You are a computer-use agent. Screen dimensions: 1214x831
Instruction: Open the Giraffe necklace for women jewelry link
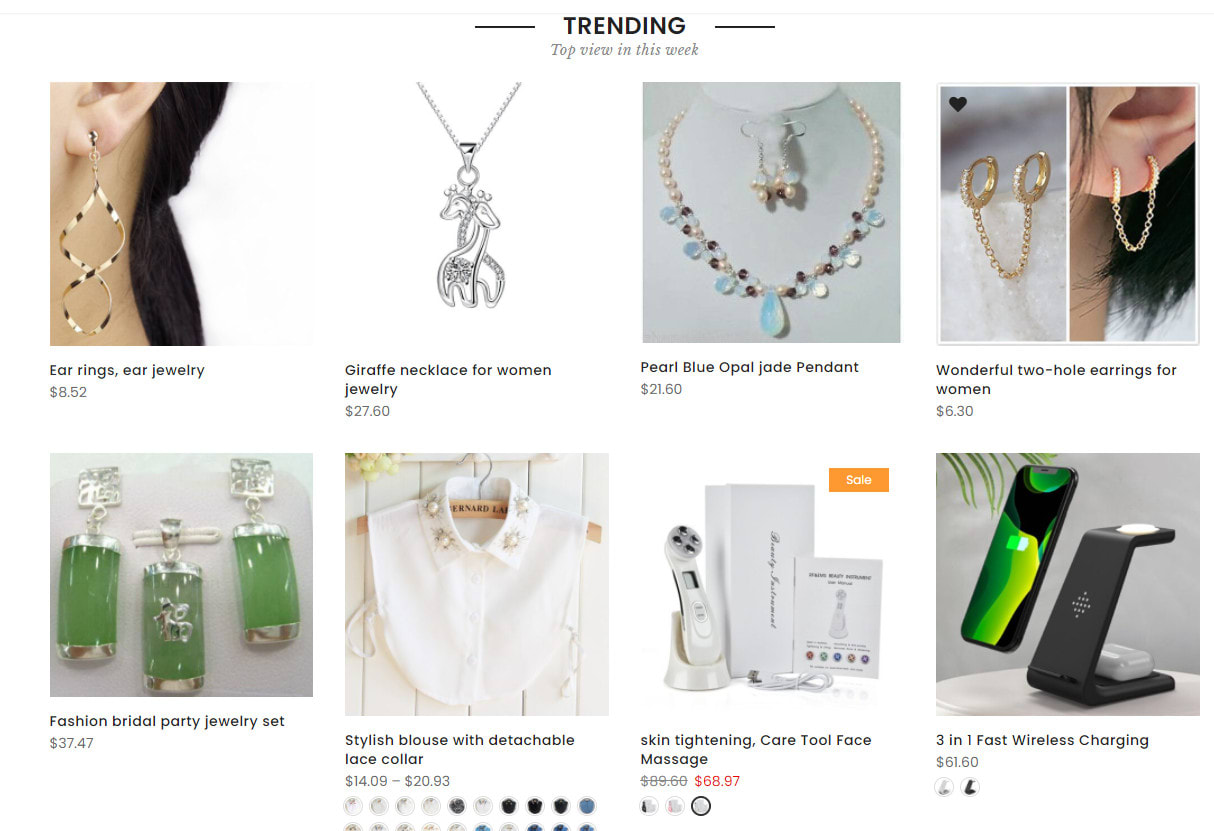point(447,380)
